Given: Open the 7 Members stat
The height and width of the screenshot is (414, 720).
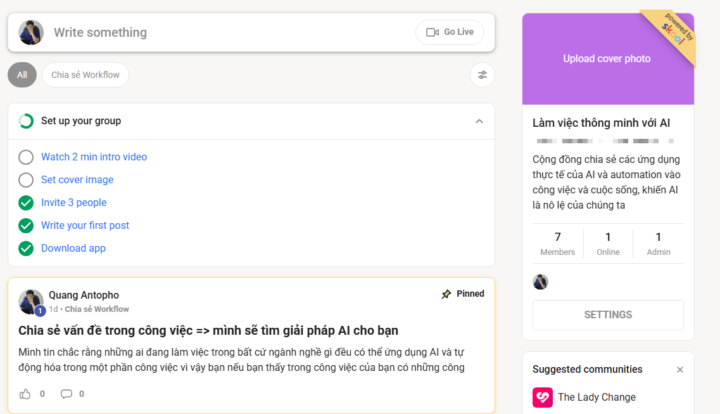Looking at the screenshot, I should 557,243.
